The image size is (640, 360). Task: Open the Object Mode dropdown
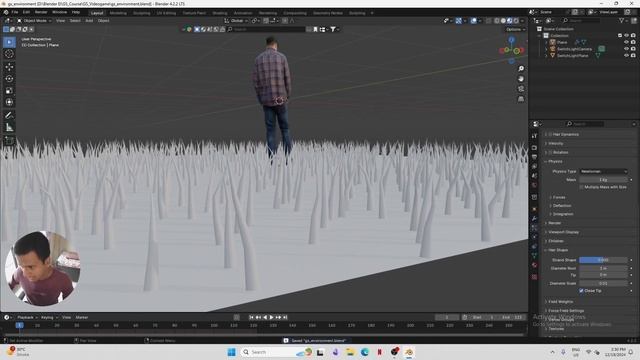pos(34,20)
